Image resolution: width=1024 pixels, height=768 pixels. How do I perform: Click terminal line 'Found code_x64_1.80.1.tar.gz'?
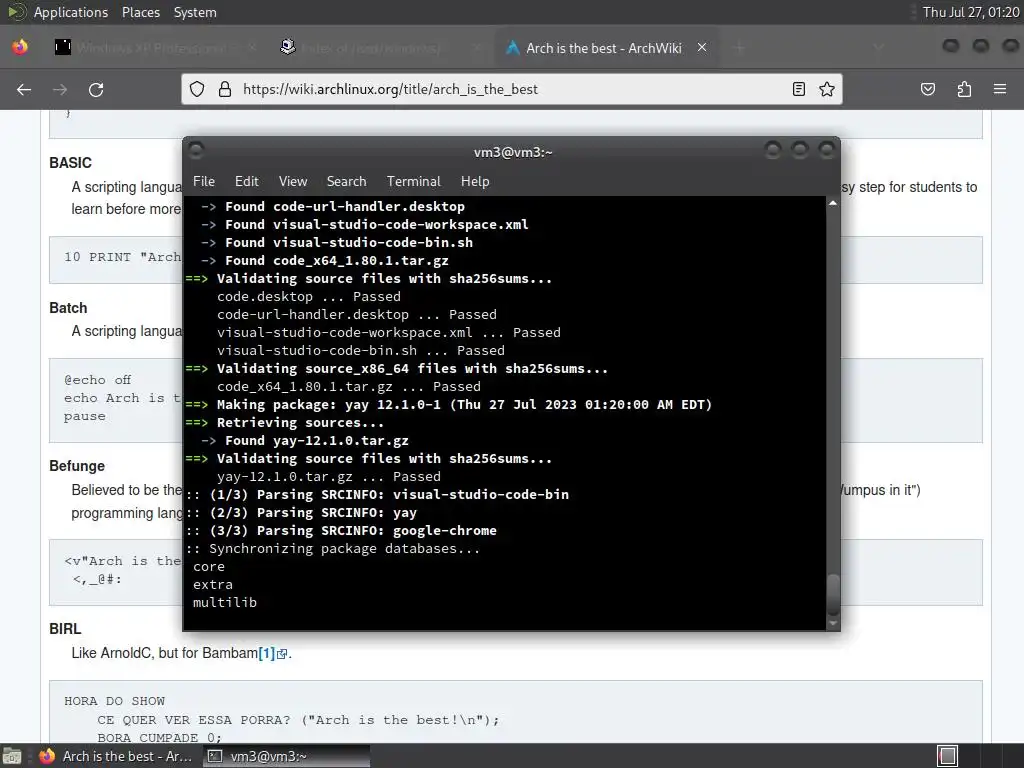325,261
